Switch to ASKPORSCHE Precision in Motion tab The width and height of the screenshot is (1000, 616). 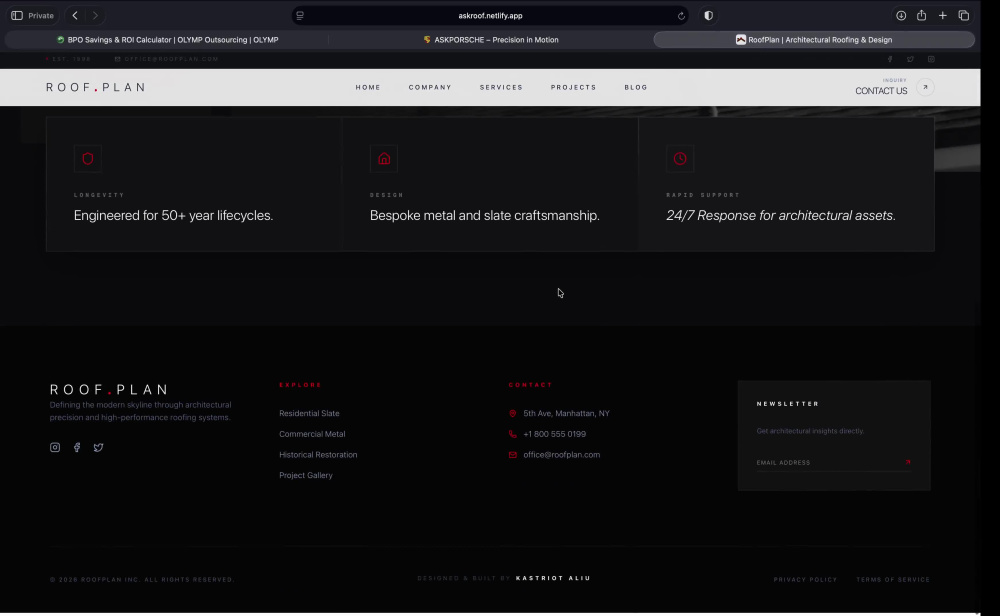click(490, 40)
